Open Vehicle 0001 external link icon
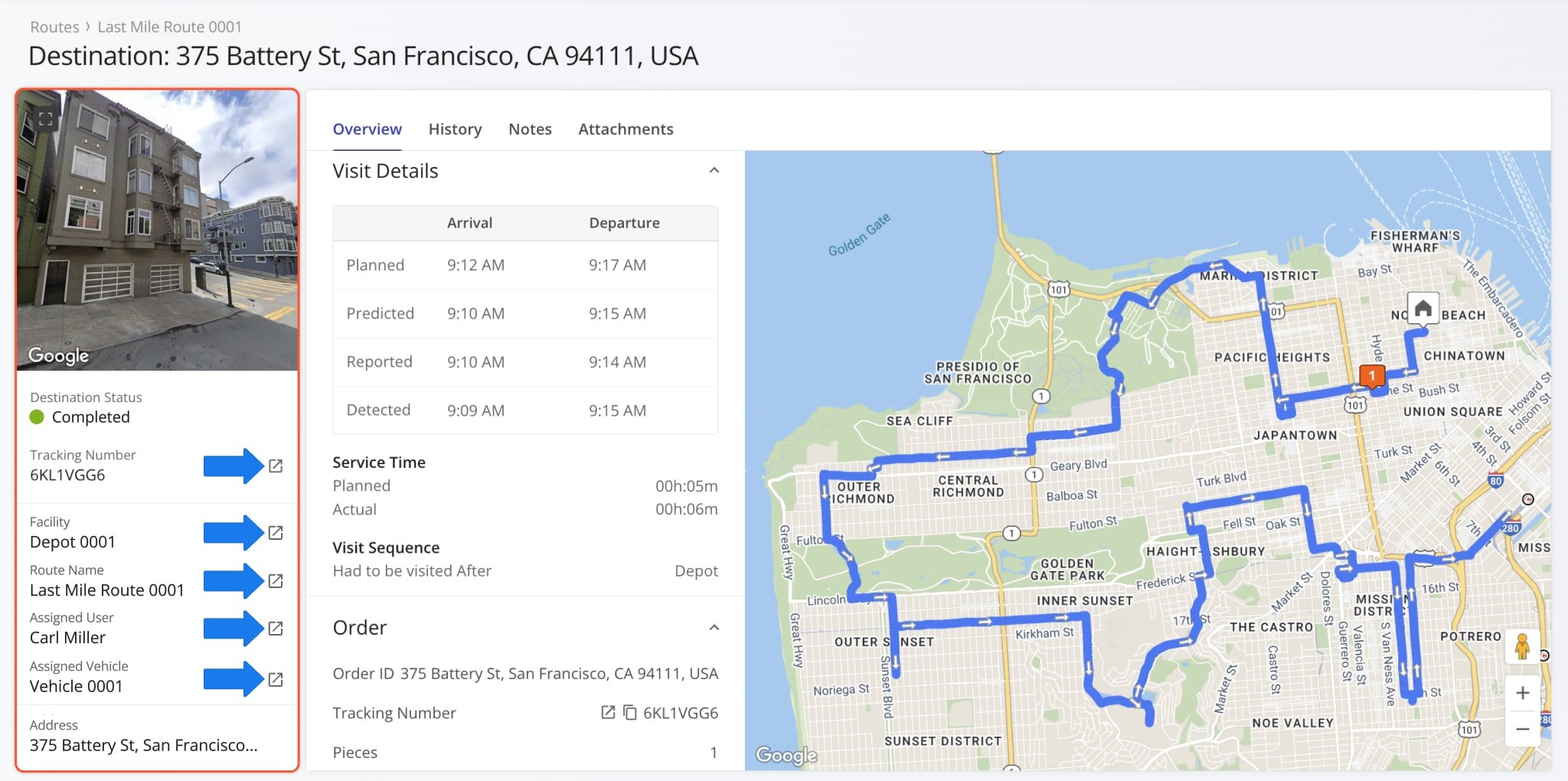 coord(276,679)
